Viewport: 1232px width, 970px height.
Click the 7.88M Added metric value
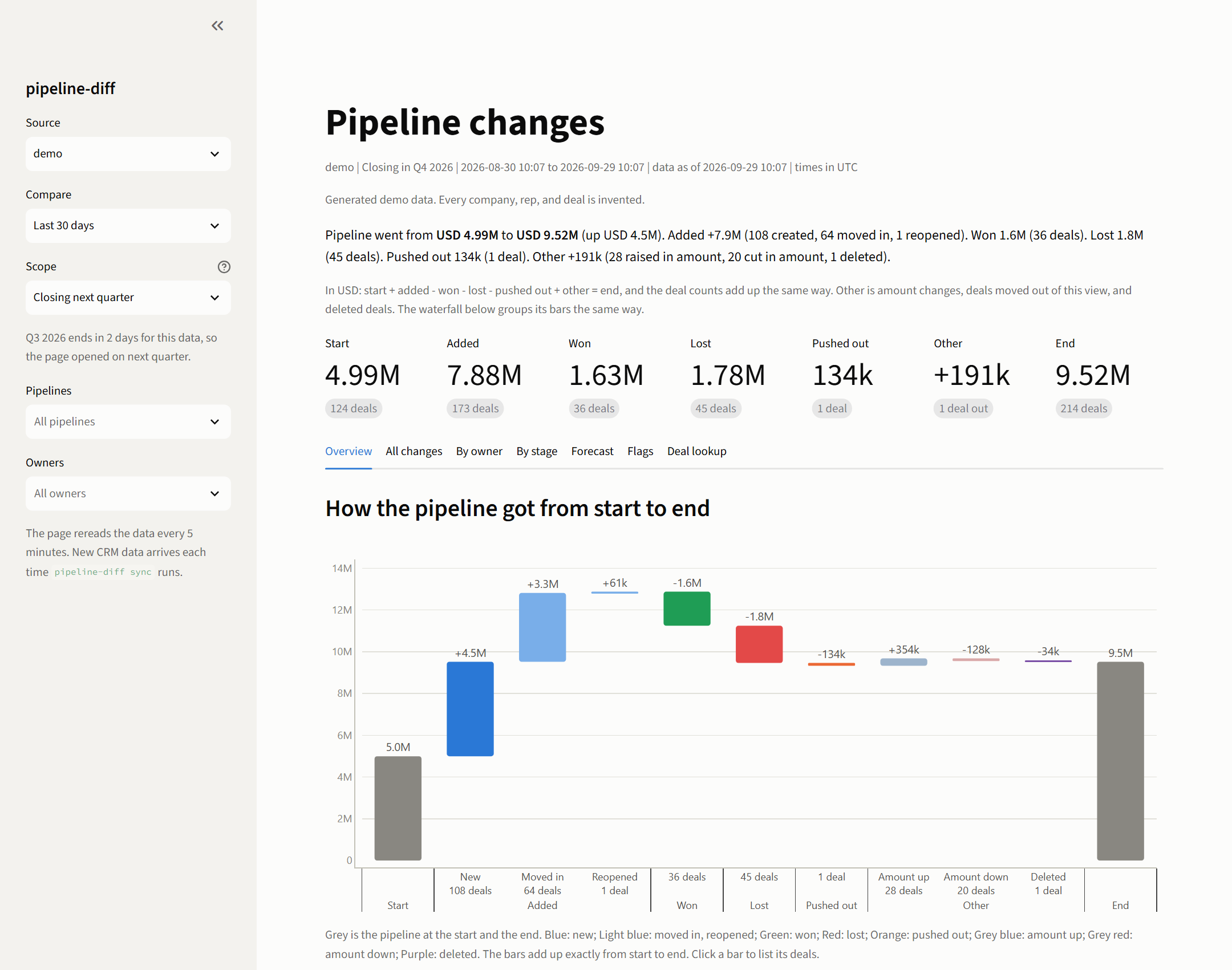[484, 375]
